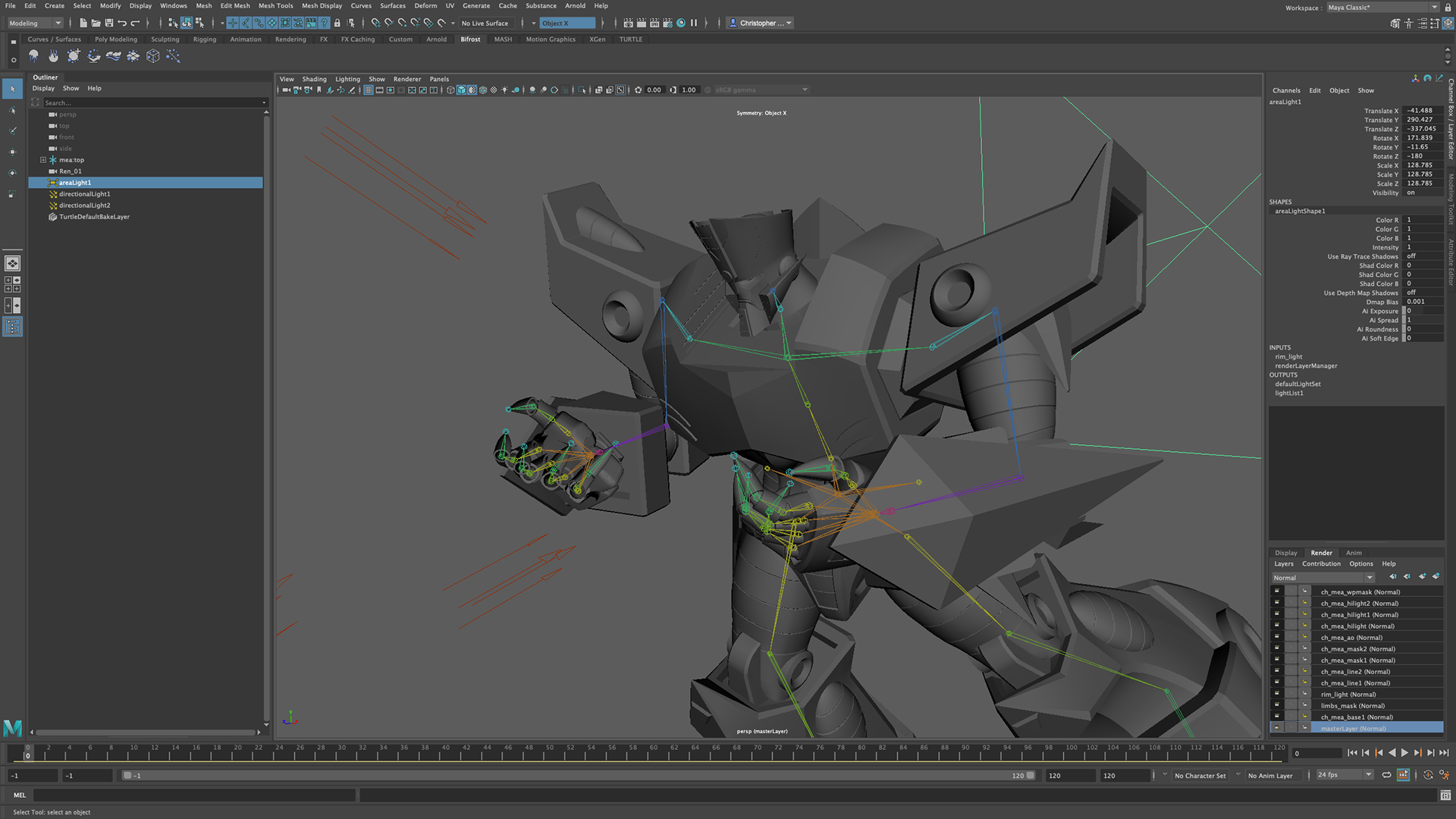
Task: Toggle renderable flag for ch_mea_ao layer
Action: coord(1277,638)
